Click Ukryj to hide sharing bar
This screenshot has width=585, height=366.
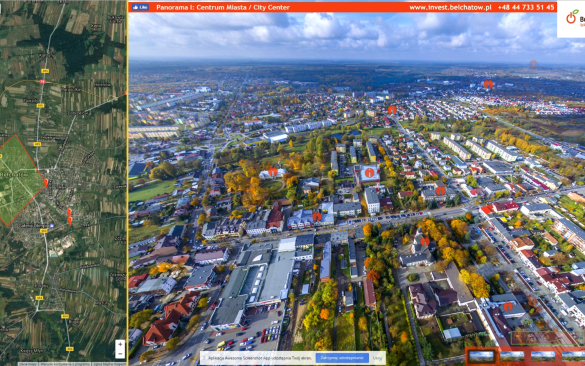[x=377, y=358]
